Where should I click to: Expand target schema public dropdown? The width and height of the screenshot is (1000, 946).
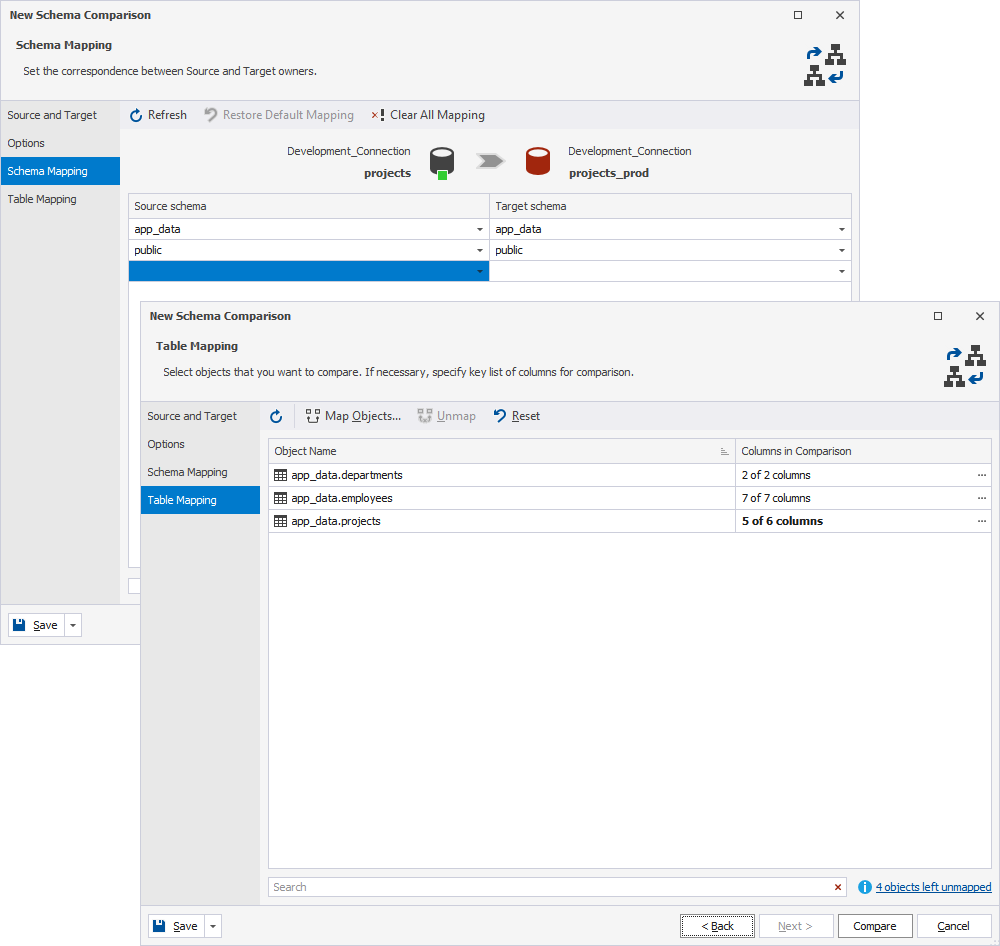point(842,251)
